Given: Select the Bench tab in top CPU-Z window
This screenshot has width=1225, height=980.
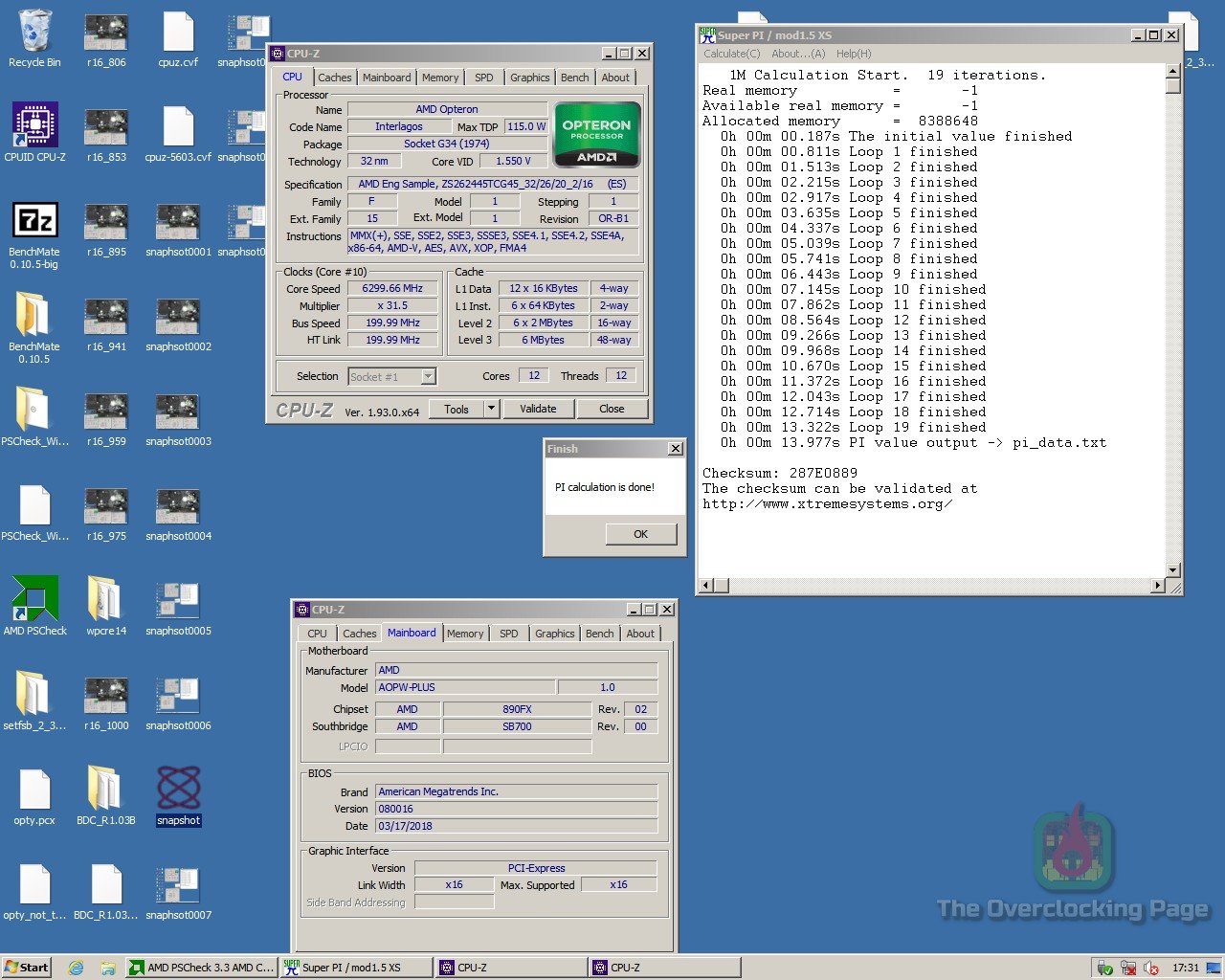Looking at the screenshot, I should coord(574,78).
